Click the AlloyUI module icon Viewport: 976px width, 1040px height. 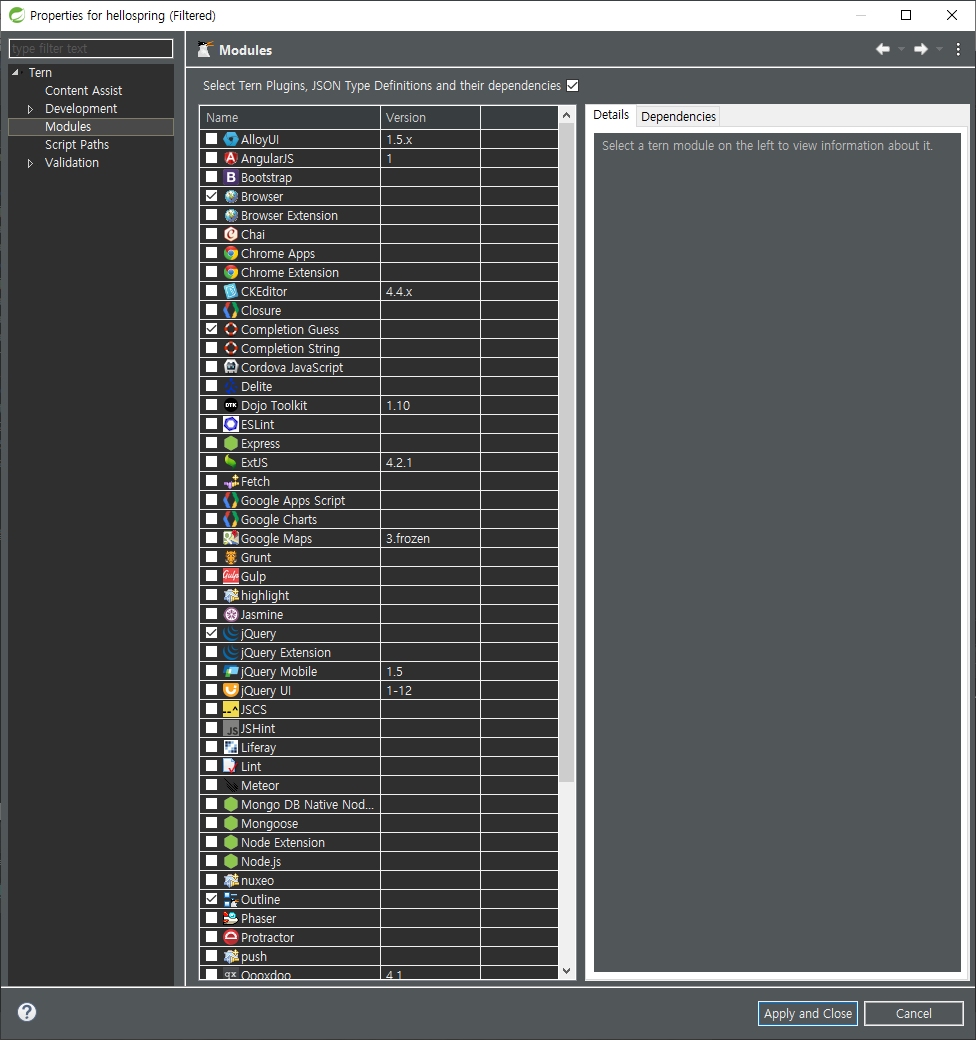coord(231,139)
